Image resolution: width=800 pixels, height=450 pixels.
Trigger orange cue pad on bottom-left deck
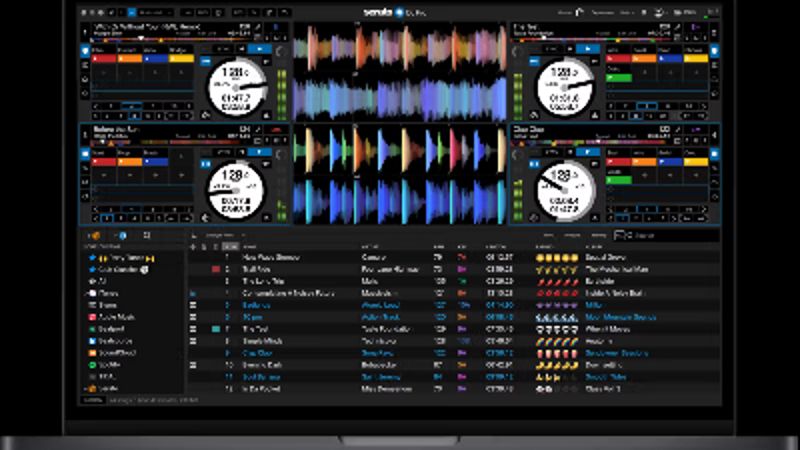click(x=130, y=162)
